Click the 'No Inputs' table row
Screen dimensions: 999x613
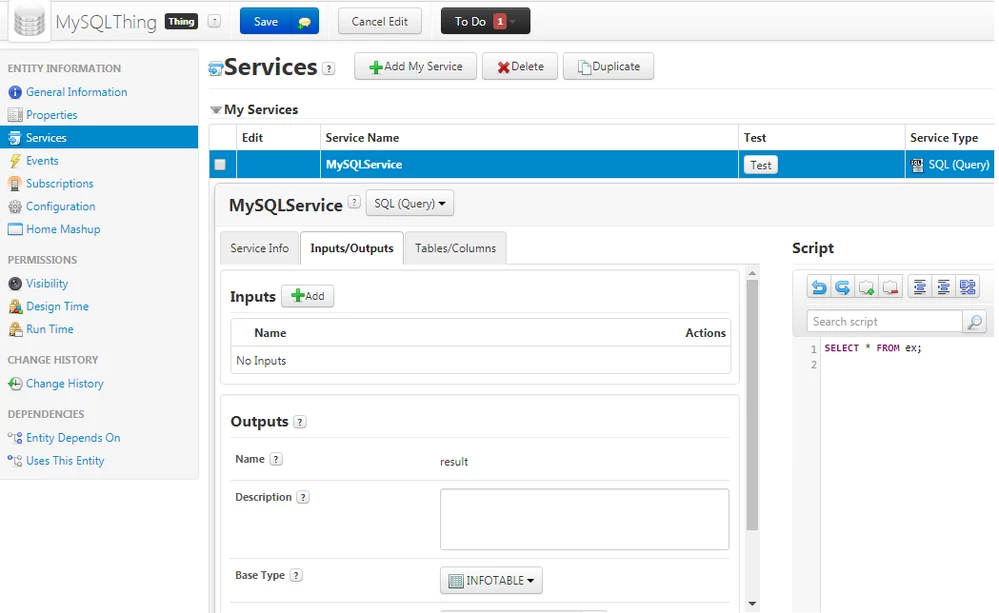click(x=480, y=361)
